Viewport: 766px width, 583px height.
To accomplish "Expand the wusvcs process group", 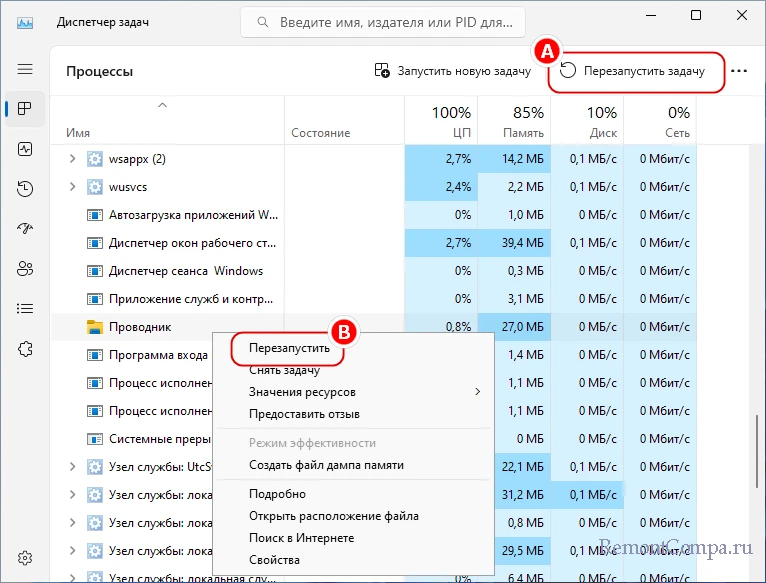I will click(x=72, y=186).
